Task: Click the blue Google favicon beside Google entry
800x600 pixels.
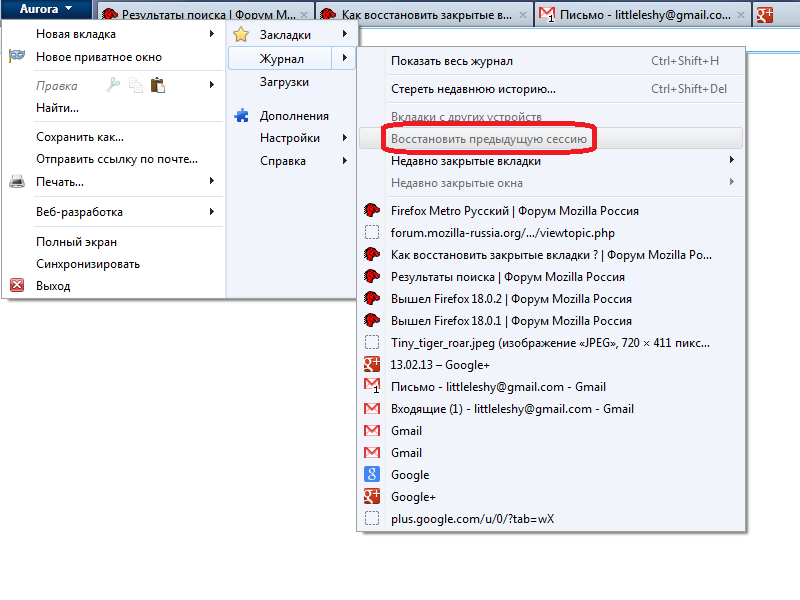Action: click(372, 474)
